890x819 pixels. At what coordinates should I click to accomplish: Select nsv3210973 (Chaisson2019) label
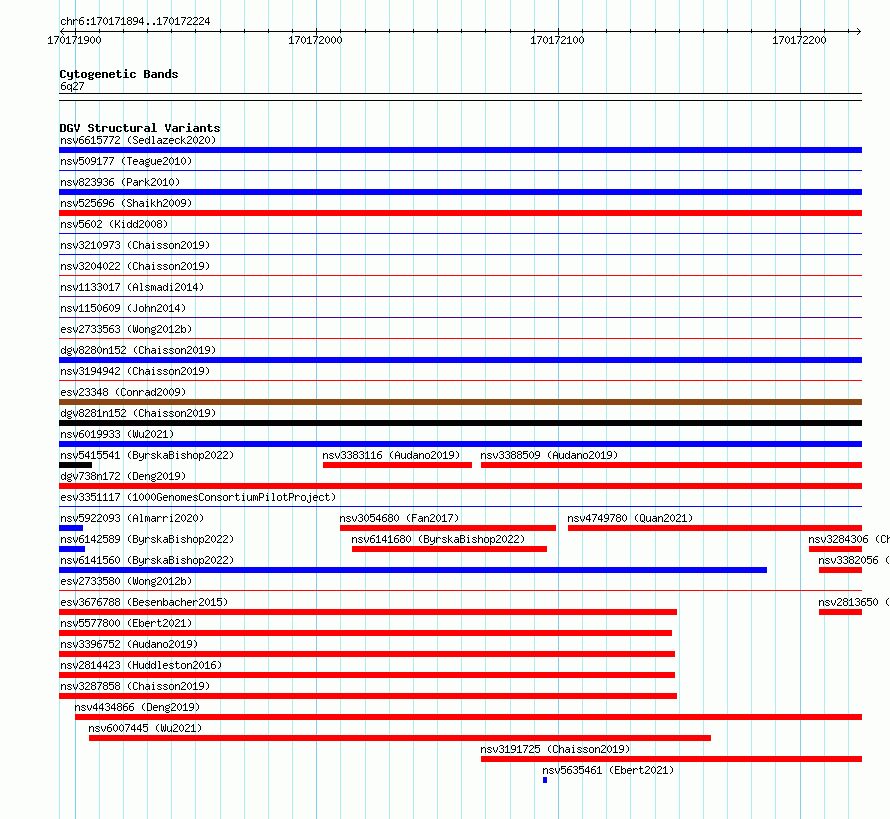[135, 245]
